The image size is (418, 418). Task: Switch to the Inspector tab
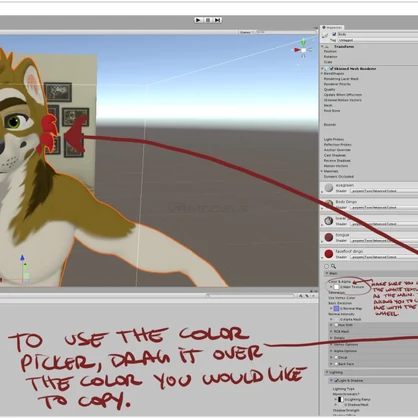(x=332, y=28)
